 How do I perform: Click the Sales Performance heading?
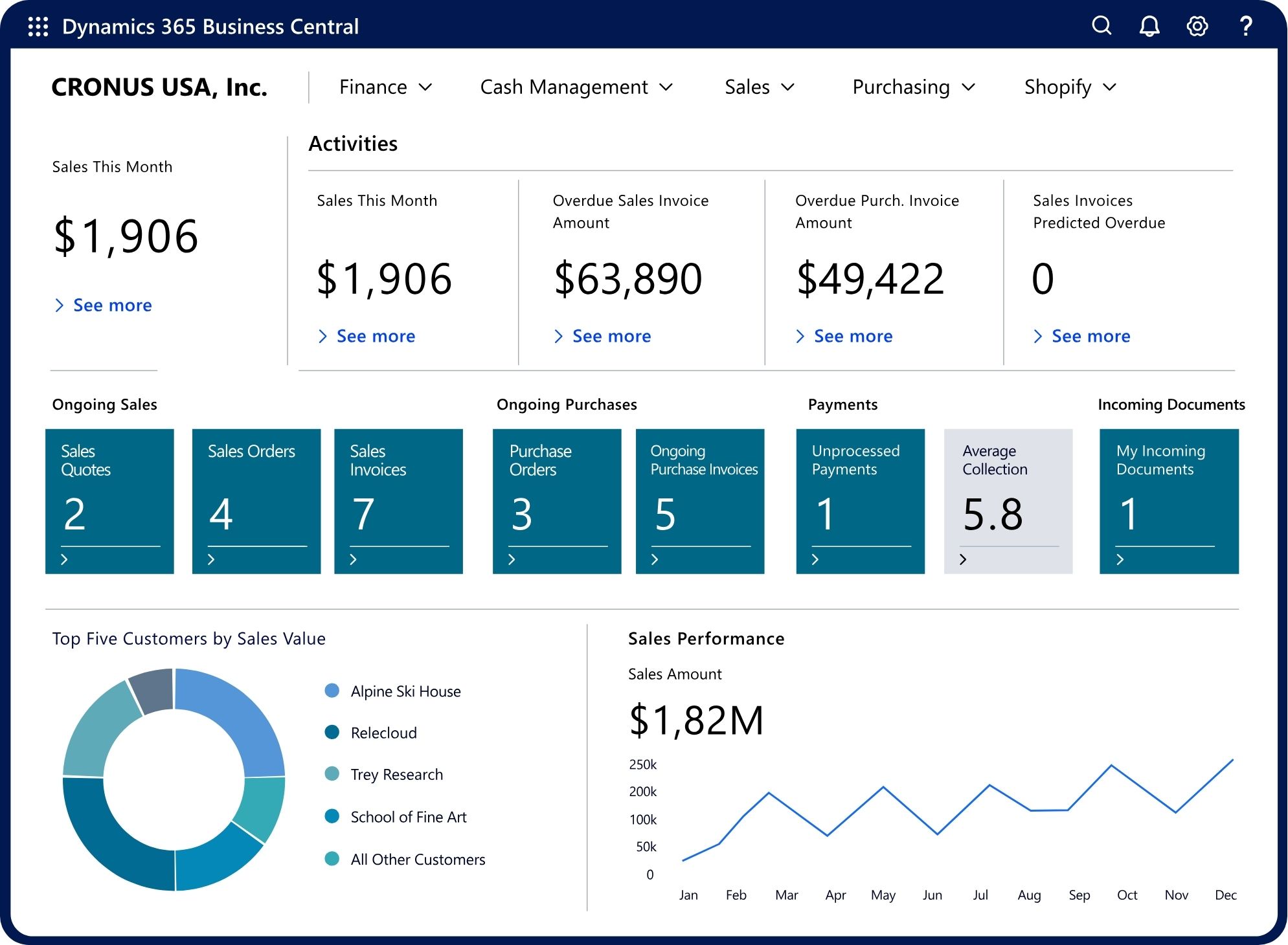tap(706, 639)
